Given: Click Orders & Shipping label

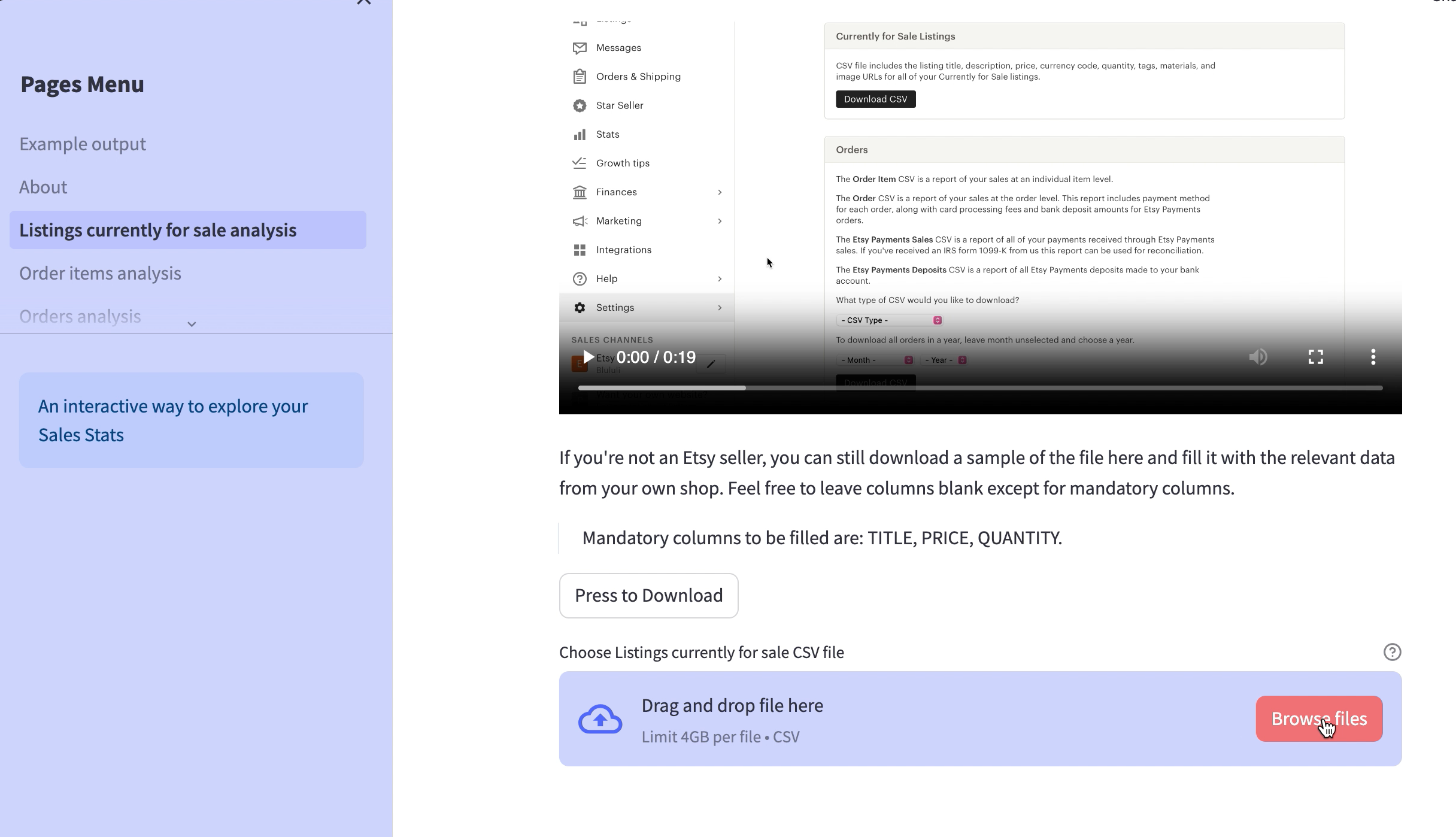Looking at the screenshot, I should pyautogui.click(x=638, y=77).
